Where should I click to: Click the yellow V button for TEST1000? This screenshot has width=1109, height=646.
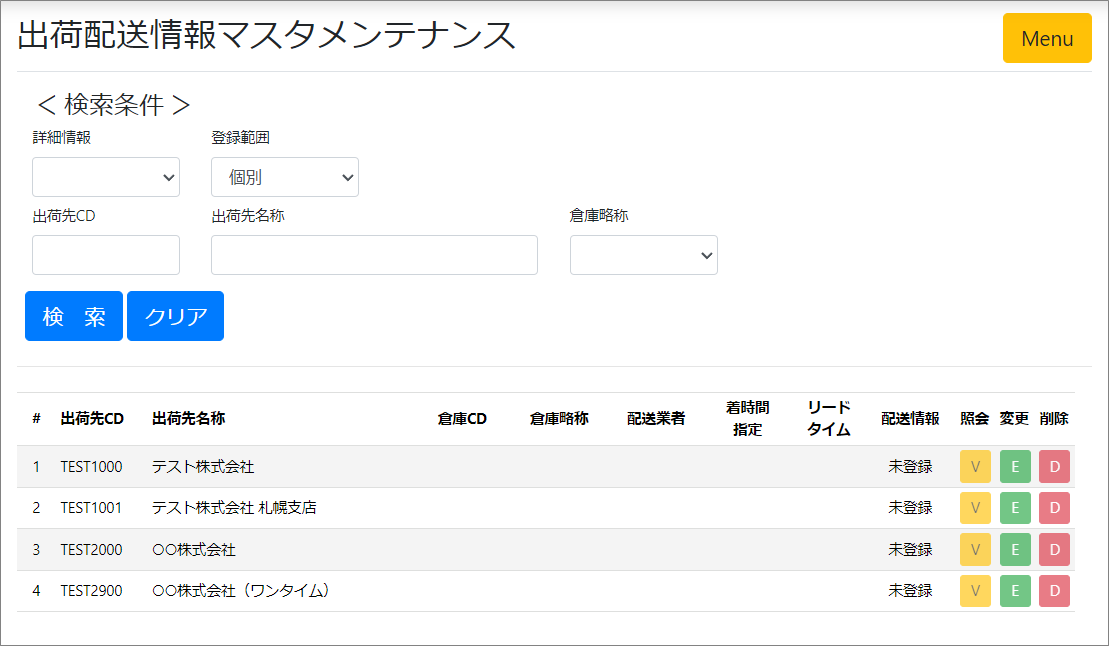[x=975, y=467]
